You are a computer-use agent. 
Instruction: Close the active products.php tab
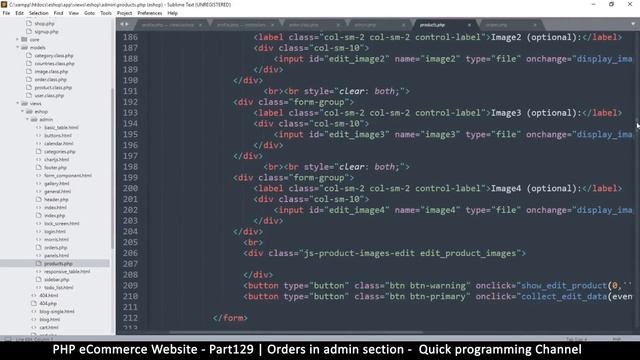coord(469,25)
